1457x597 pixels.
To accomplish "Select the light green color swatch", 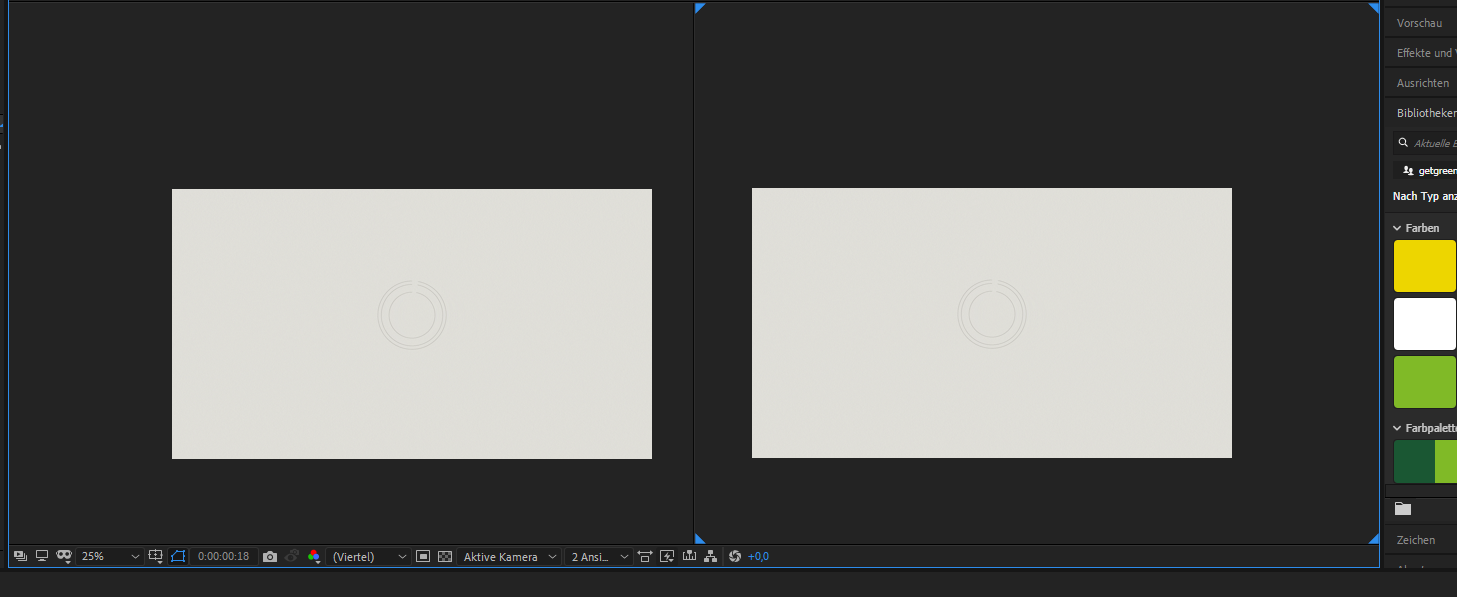I will coord(1425,382).
